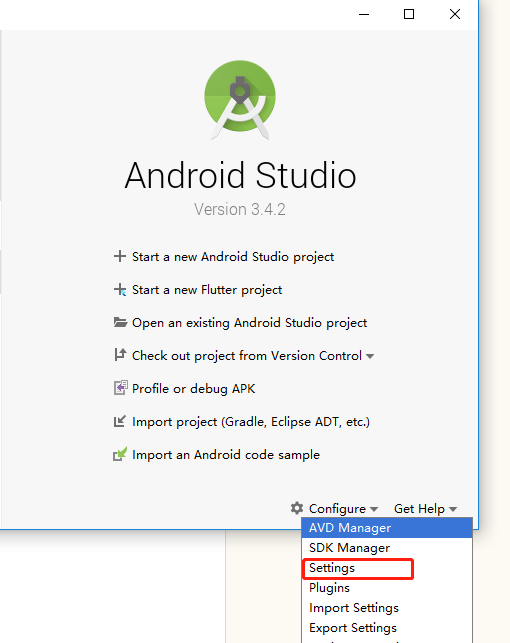
Task: Open the Get Help dropdown menu
Action: 425,508
